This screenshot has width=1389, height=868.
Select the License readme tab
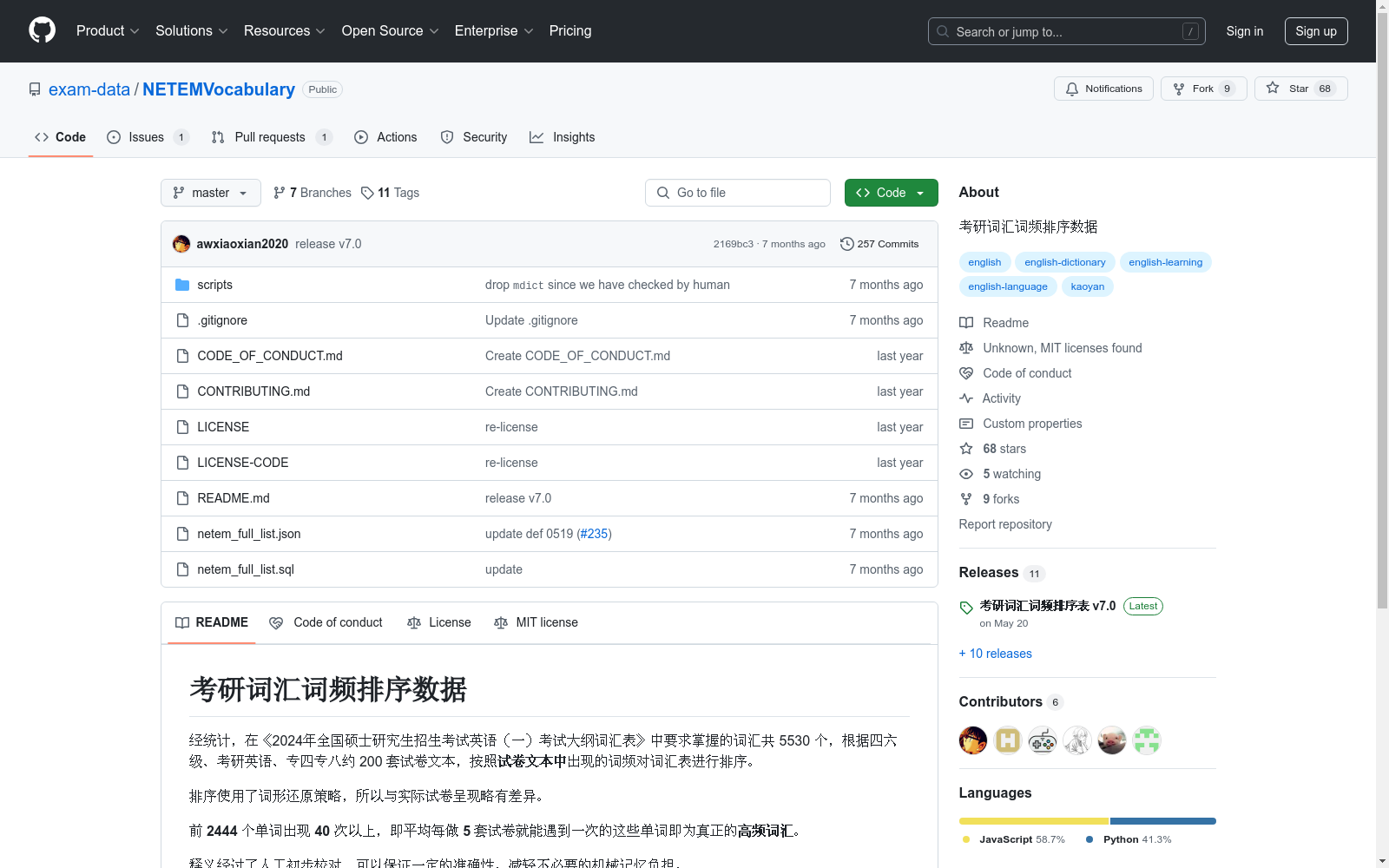438,622
